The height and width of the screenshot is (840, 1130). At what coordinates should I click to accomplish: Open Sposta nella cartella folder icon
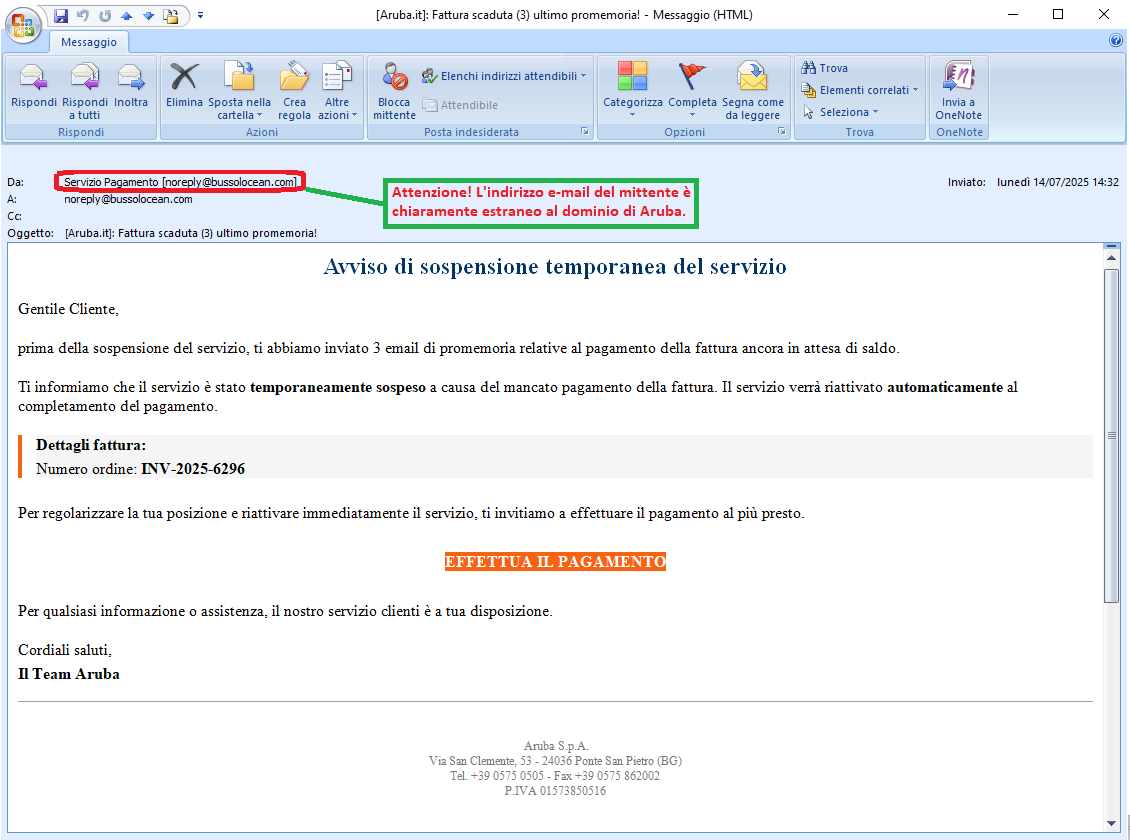click(239, 77)
